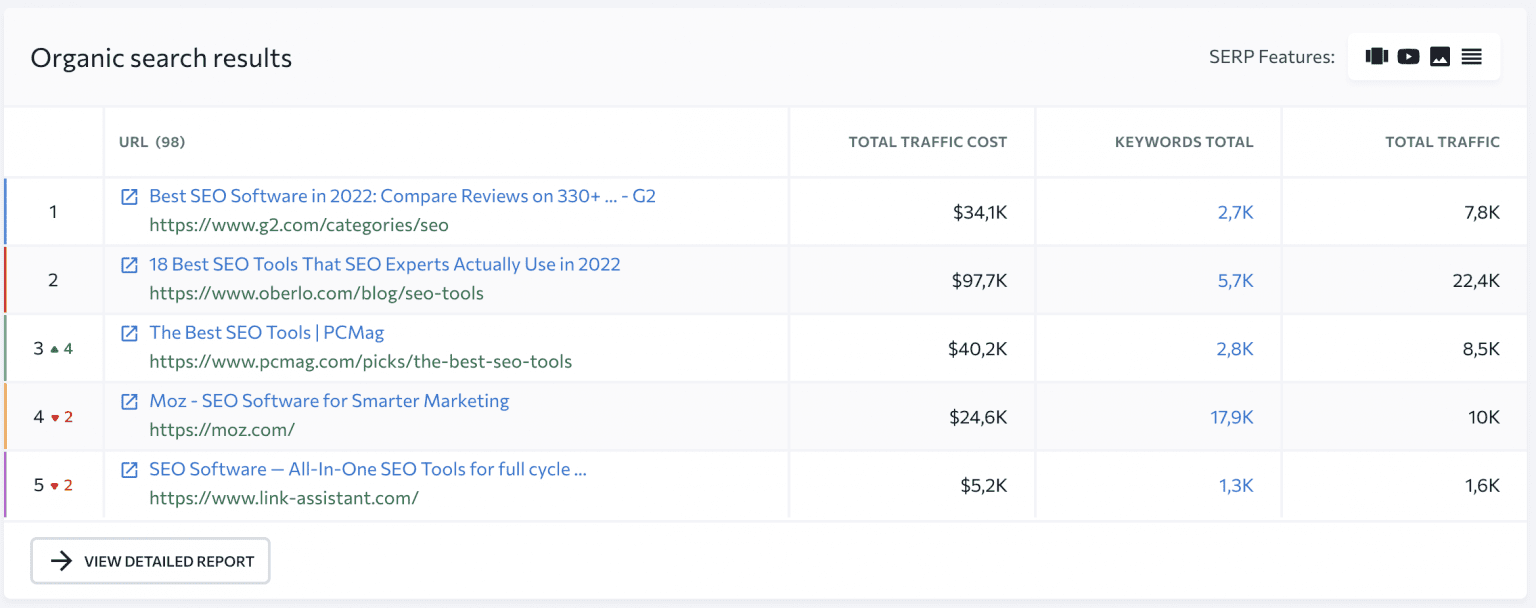
Task: Click the 2,7K keywords total for G2
Action: click(x=1236, y=212)
